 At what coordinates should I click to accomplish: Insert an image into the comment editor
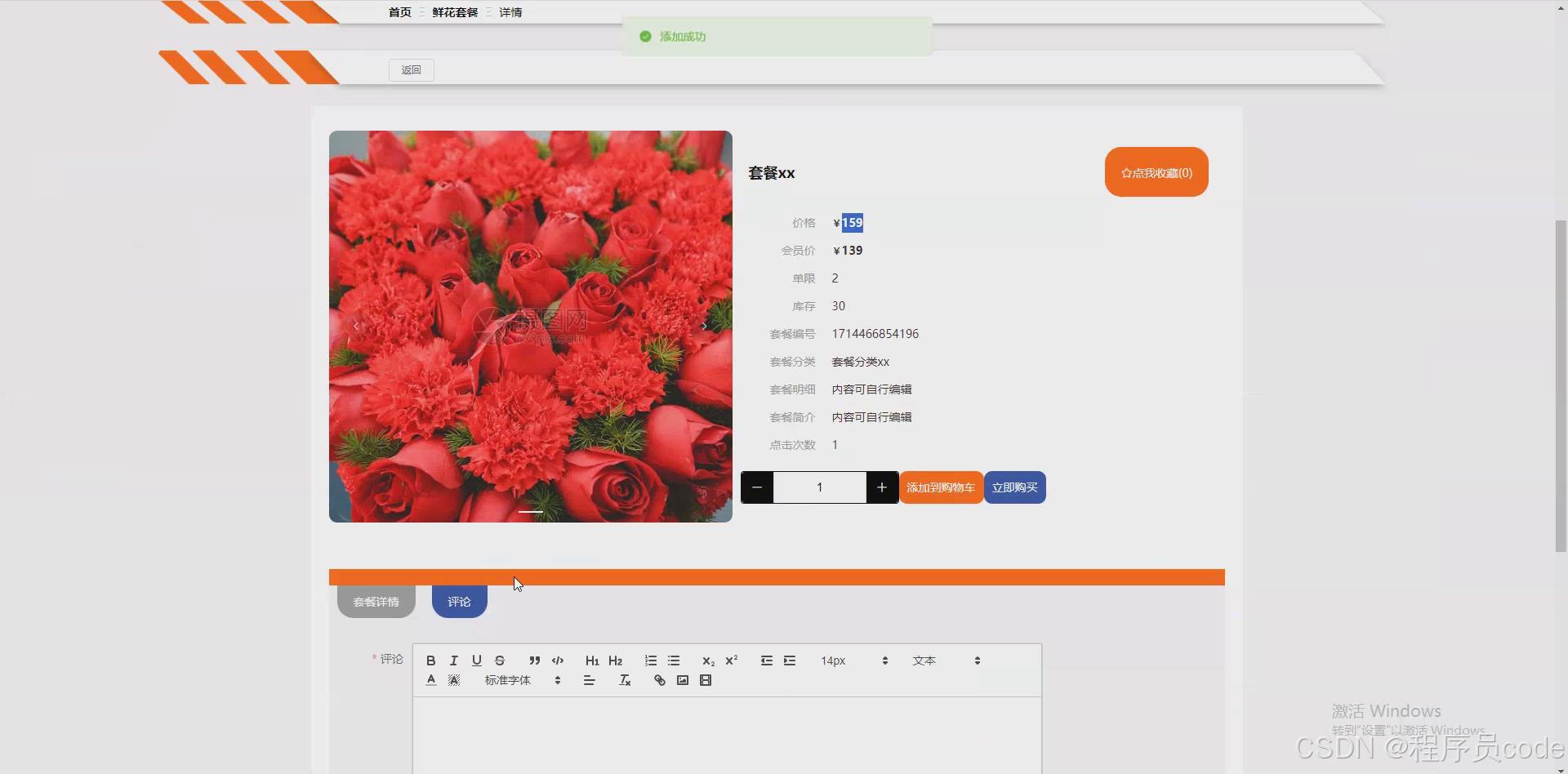[x=682, y=680]
